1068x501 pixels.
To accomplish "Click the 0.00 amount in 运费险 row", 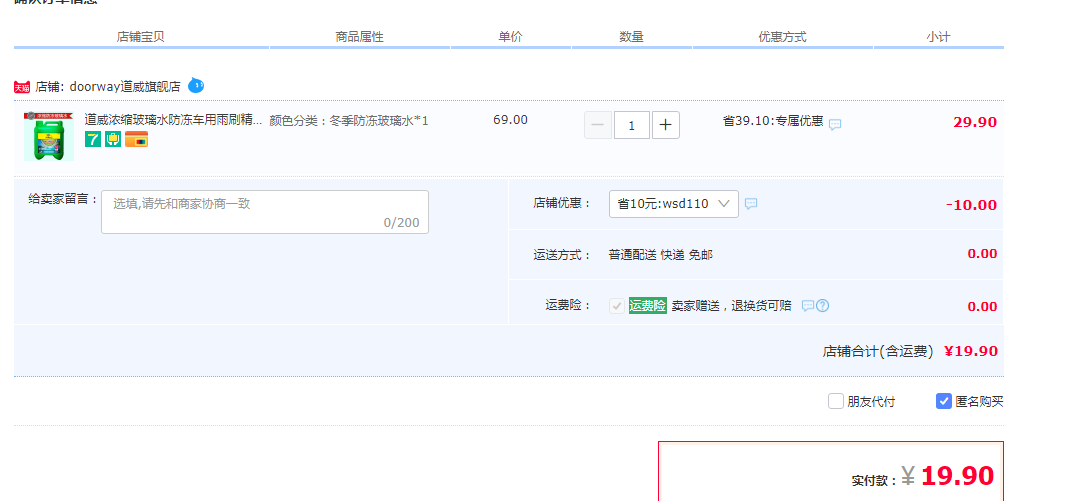I will tap(982, 307).
